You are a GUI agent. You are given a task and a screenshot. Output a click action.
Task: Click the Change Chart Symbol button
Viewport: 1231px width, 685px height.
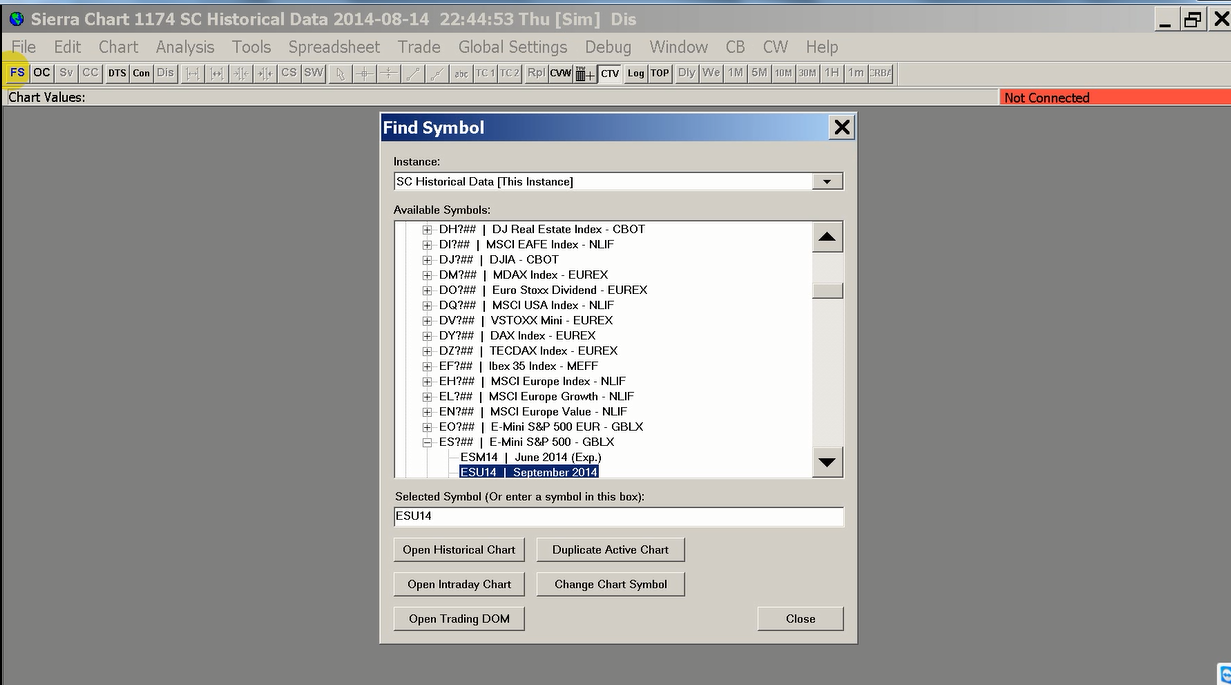click(x=611, y=584)
